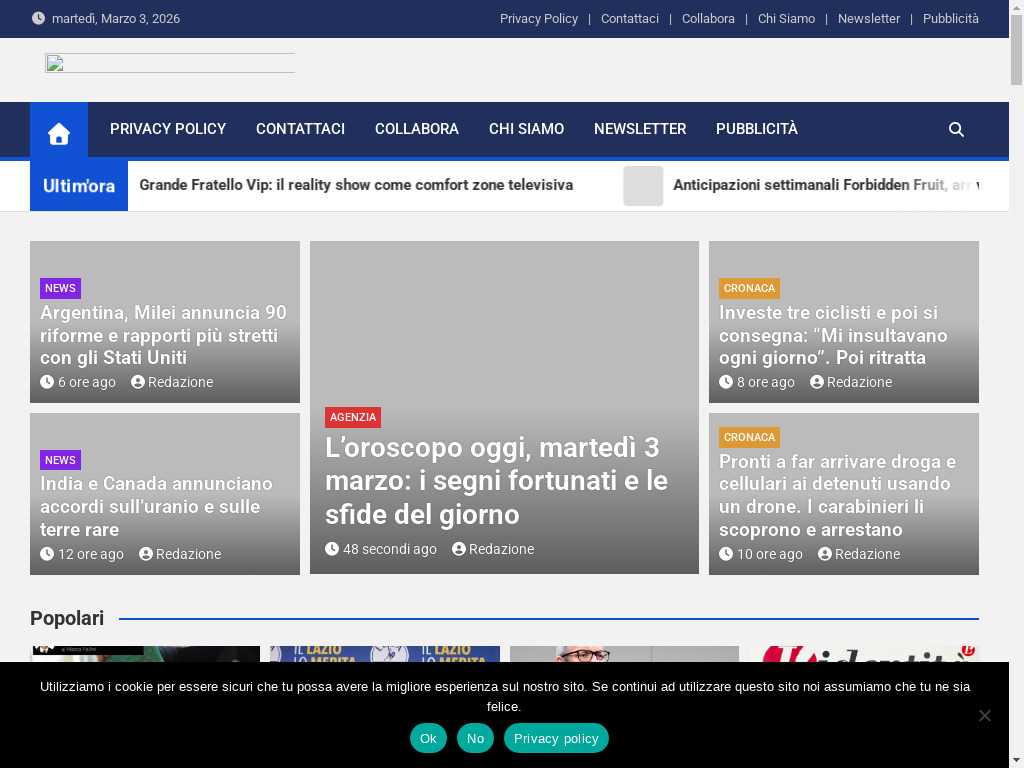Select the AGENZIA category tag
Image resolution: width=1024 pixels, height=768 pixels.
pos(353,417)
